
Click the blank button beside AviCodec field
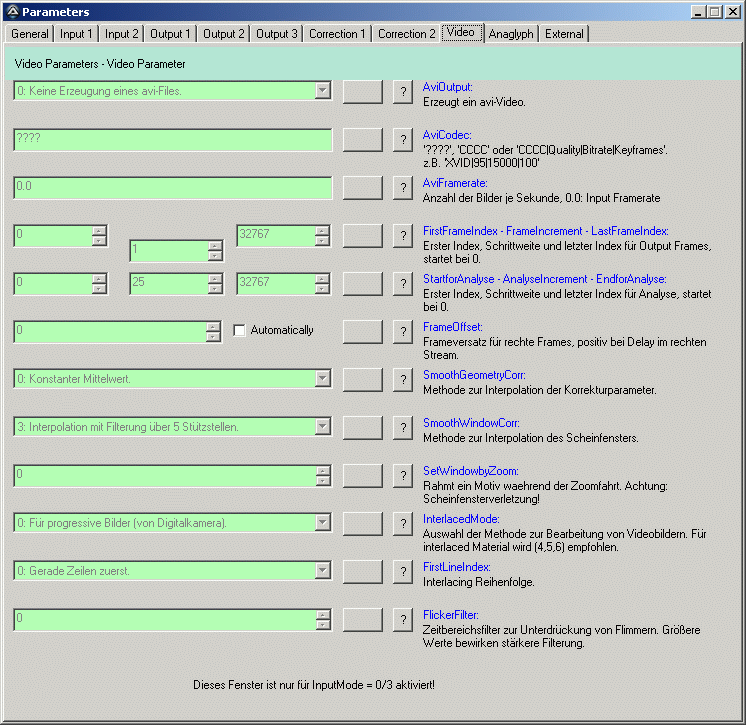[362, 140]
